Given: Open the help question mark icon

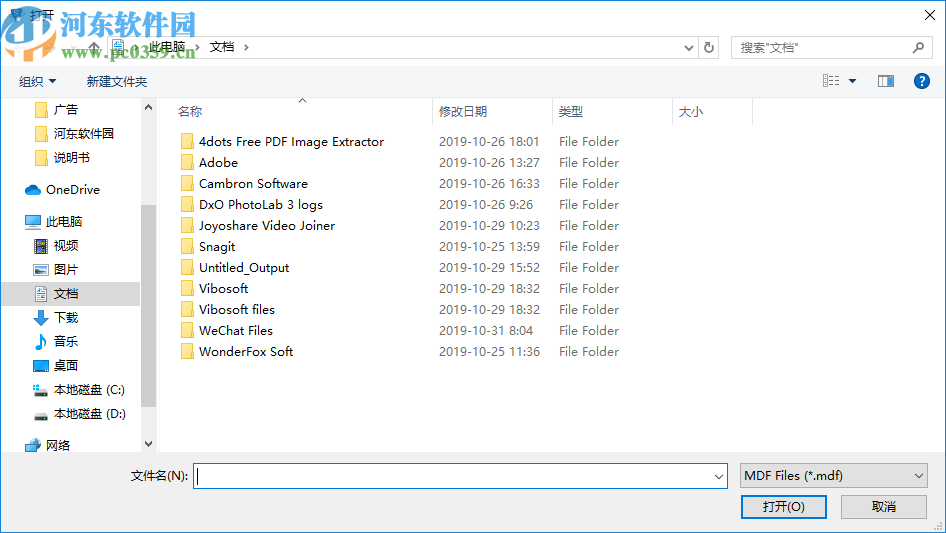Looking at the screenshot, I should tap(921, 81).
